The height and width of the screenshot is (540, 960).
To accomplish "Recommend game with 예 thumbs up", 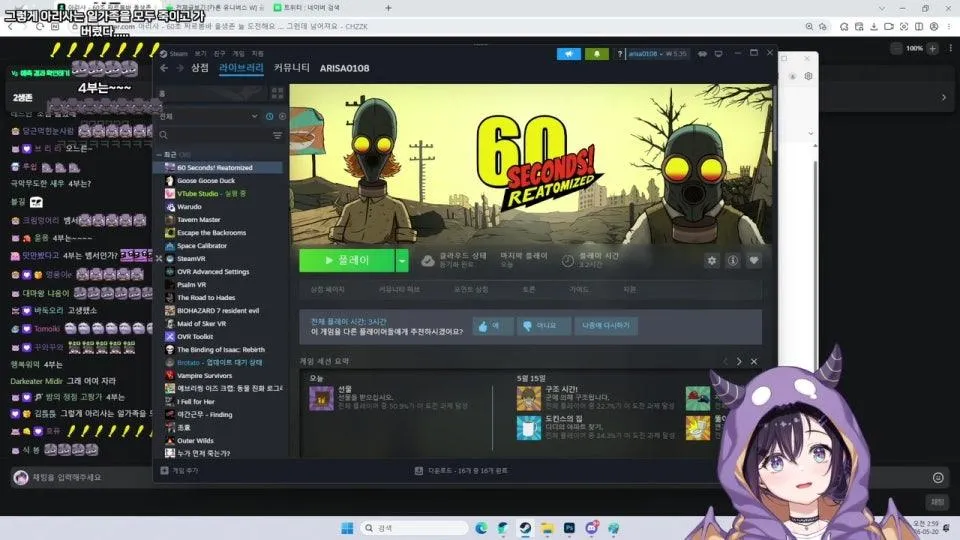I will point(492,326).
